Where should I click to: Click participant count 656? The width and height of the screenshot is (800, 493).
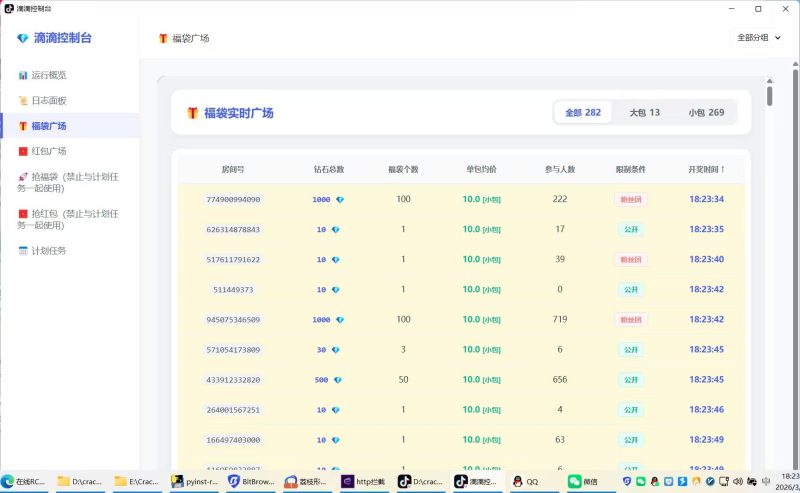coord(560,380)
